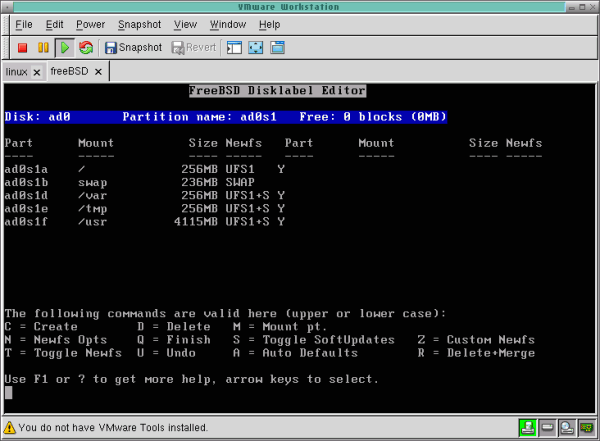Suspend the VM with the yellow pause icon
Viewport: 600px width, 441px height.
pos(43,48)
